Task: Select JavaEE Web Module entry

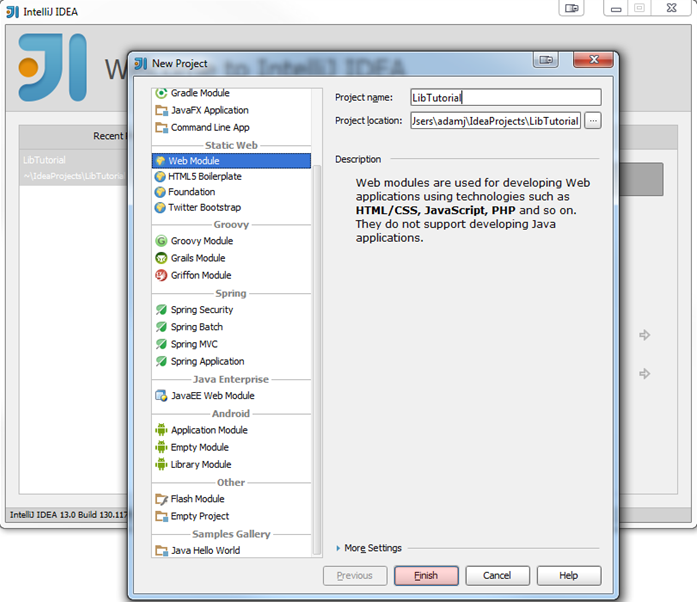Action: click(231, 395)
